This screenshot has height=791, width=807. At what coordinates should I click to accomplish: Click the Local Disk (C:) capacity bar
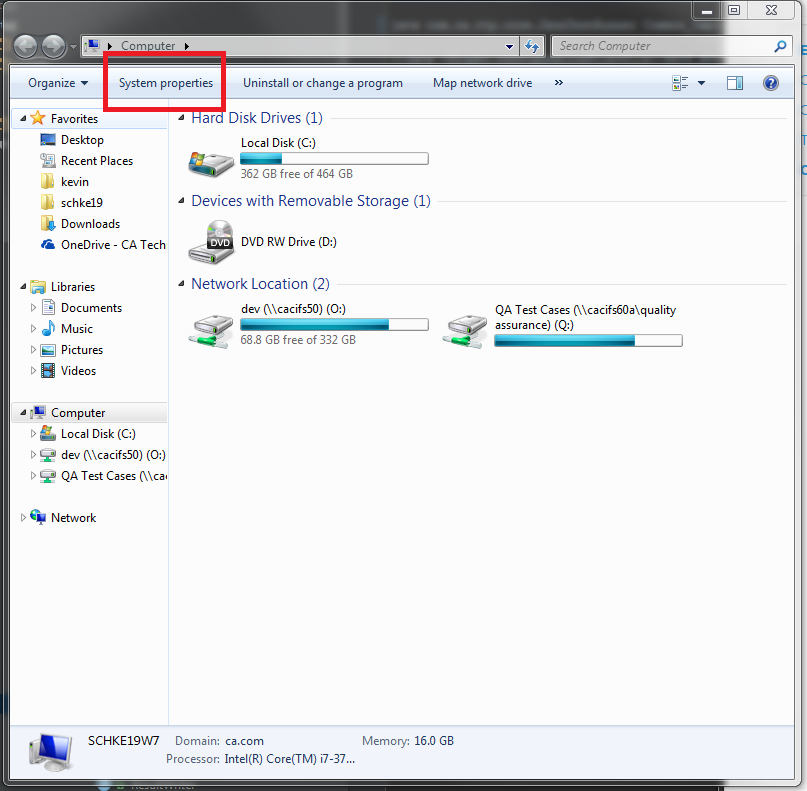[334, 158]
